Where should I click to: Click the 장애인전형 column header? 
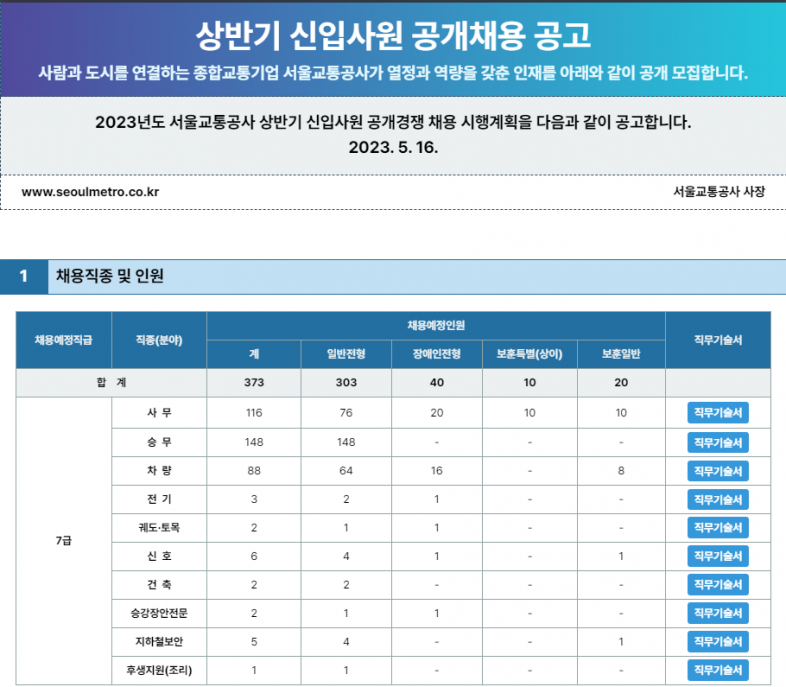pyautogui.click(x=437, y=354)
